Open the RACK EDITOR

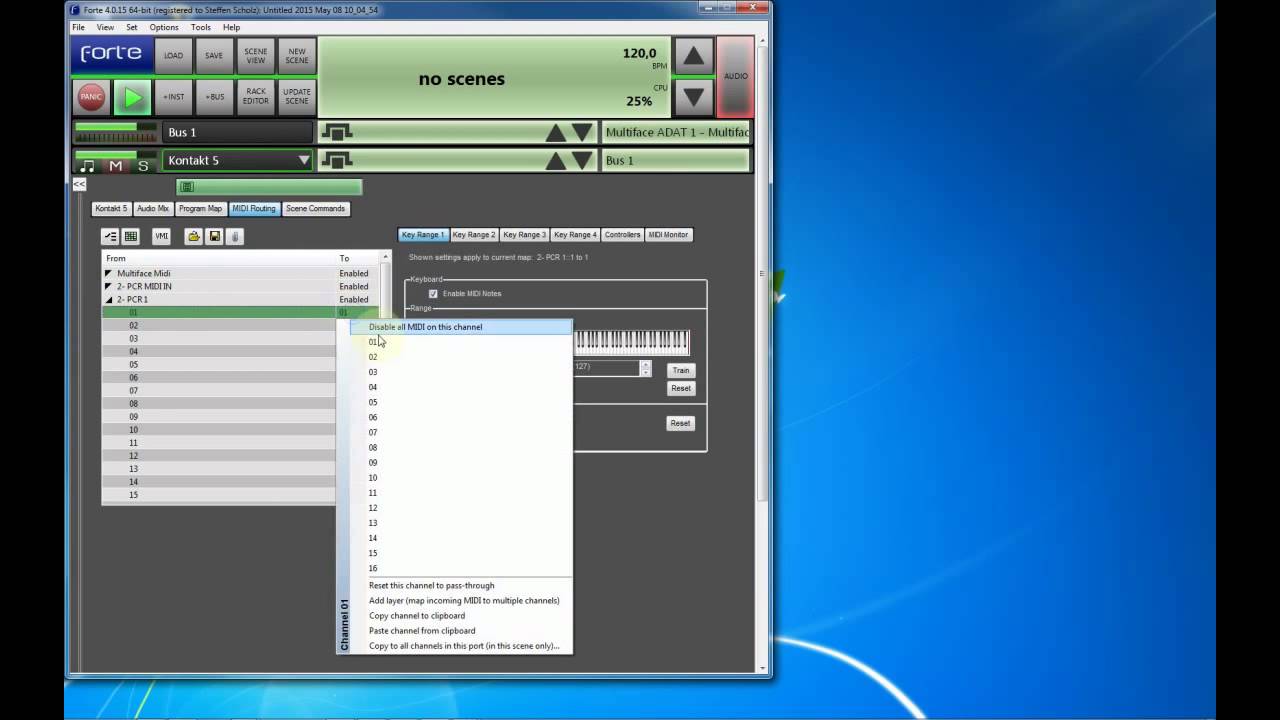(256, 97)
